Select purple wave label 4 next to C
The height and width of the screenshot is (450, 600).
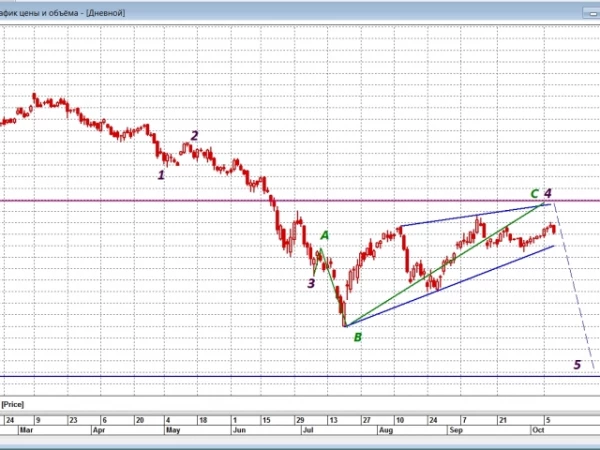tap(548, 193)
